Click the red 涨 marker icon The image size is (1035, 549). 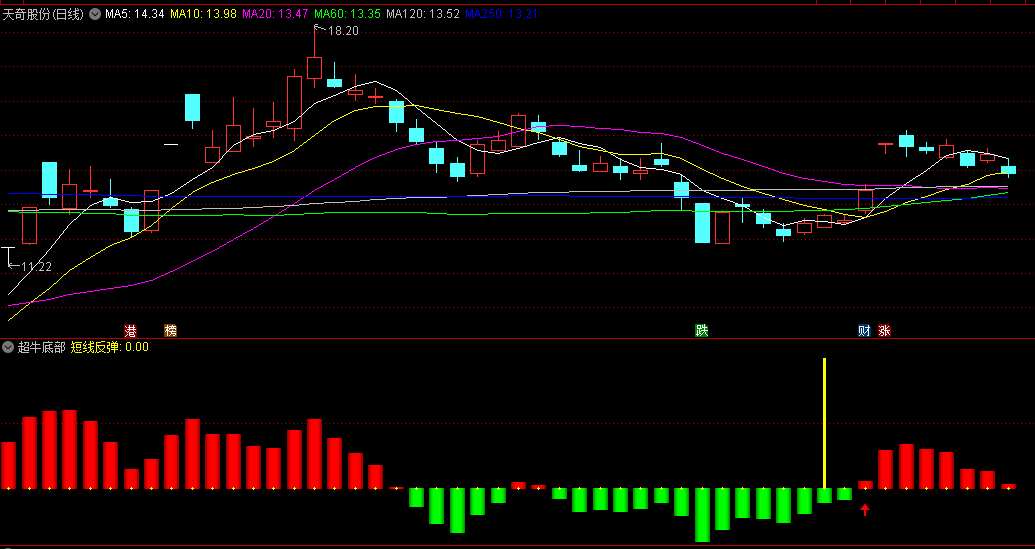point(884,331)
